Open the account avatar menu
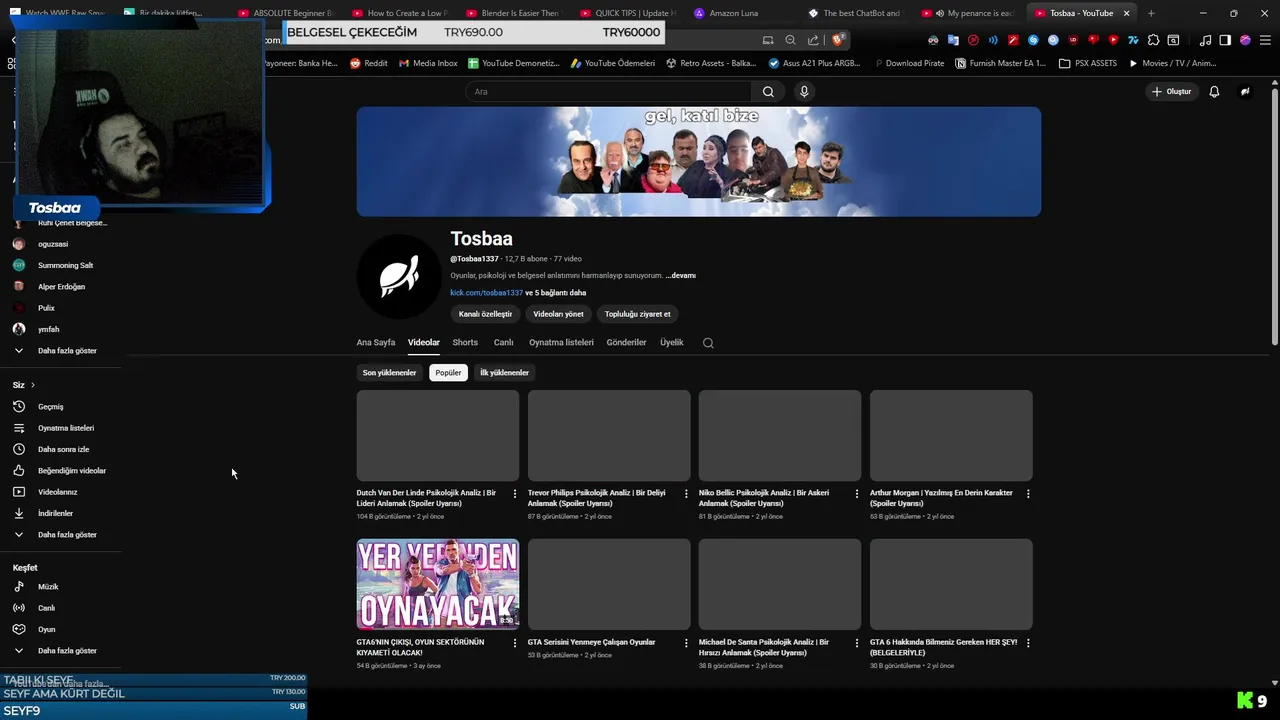Viewport: 1280px width, 720px height. tap(1245, 91)
